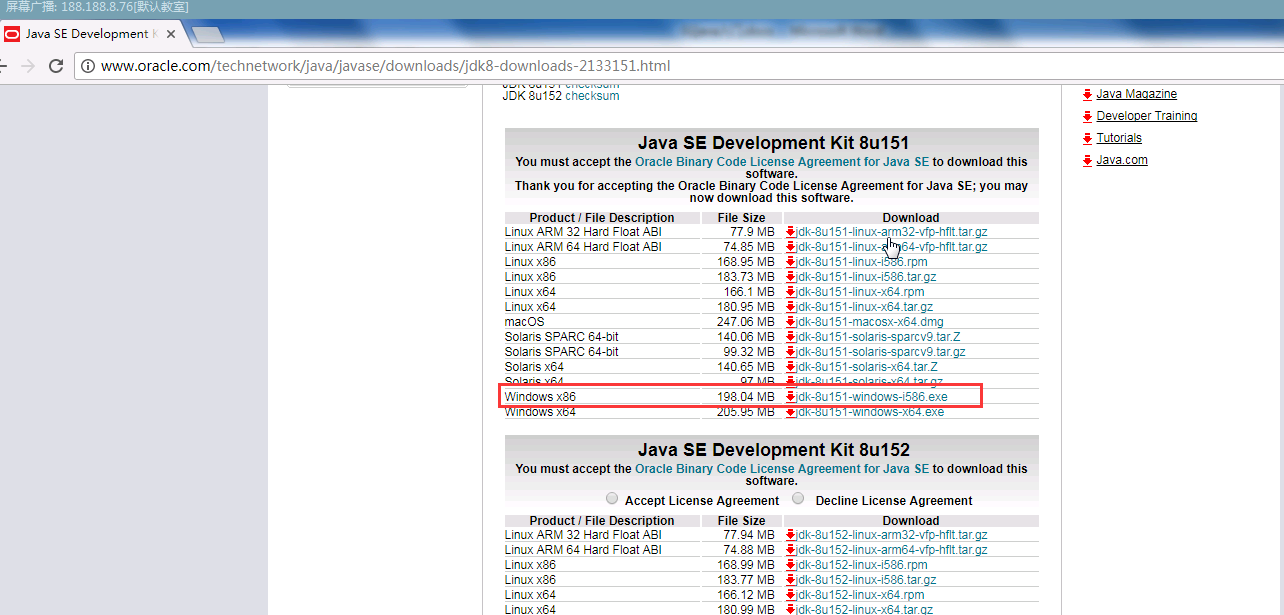This screenshot has width=1284, height=615.
Task: Download jdk-8u152-linux-arm64-vfp-hflt.tar.gz
Action: point(892,550)
